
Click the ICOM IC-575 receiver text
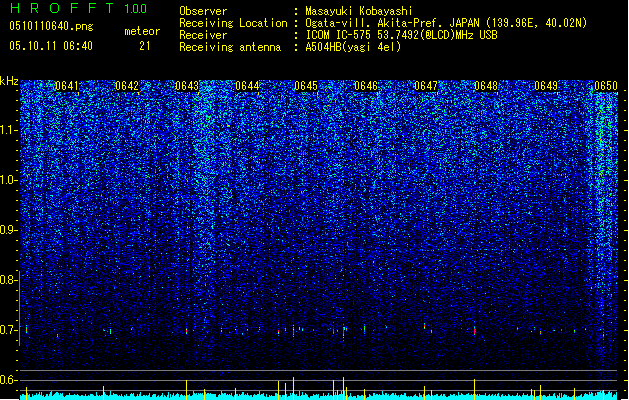point(401,35)
